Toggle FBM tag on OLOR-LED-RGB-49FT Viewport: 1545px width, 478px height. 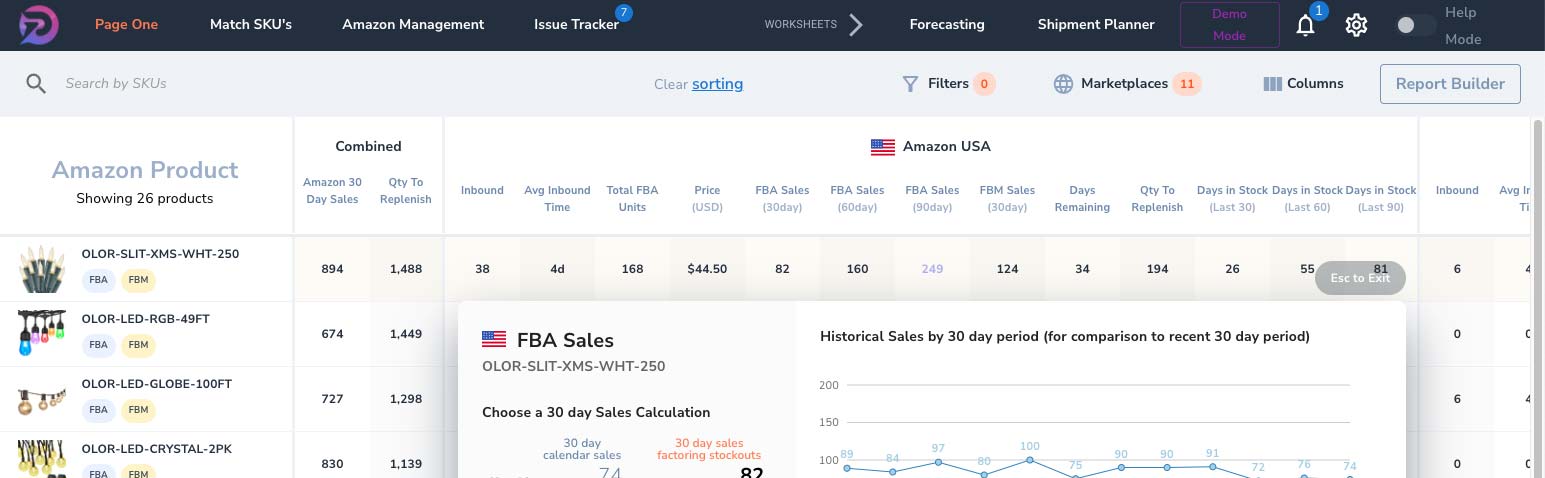tap(138, 345)
